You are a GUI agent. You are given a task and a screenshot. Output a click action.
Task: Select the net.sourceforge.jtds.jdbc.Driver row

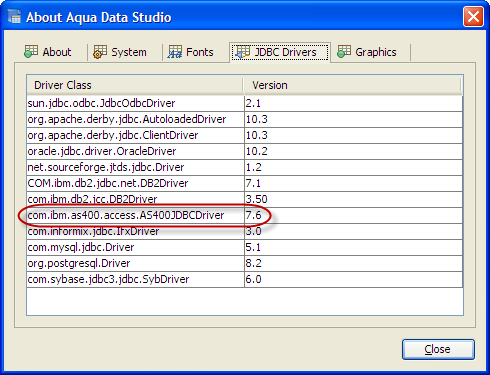tap(245, 167)
